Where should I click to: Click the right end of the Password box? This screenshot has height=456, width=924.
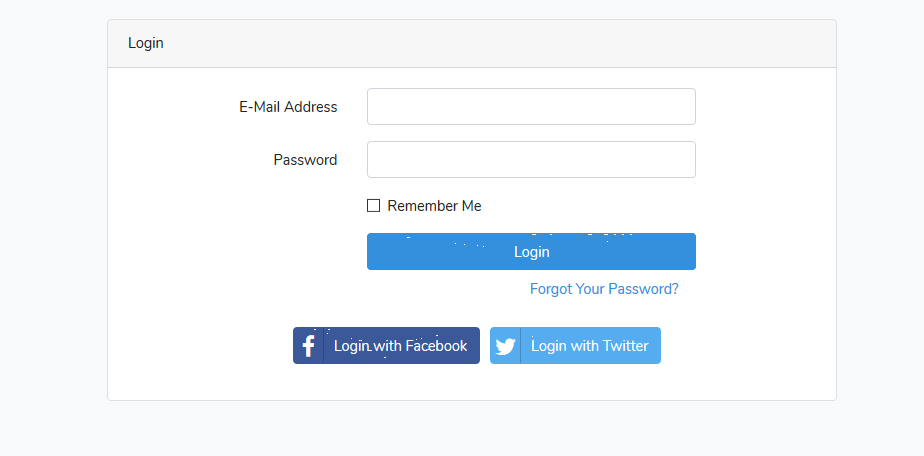[688, 160]
